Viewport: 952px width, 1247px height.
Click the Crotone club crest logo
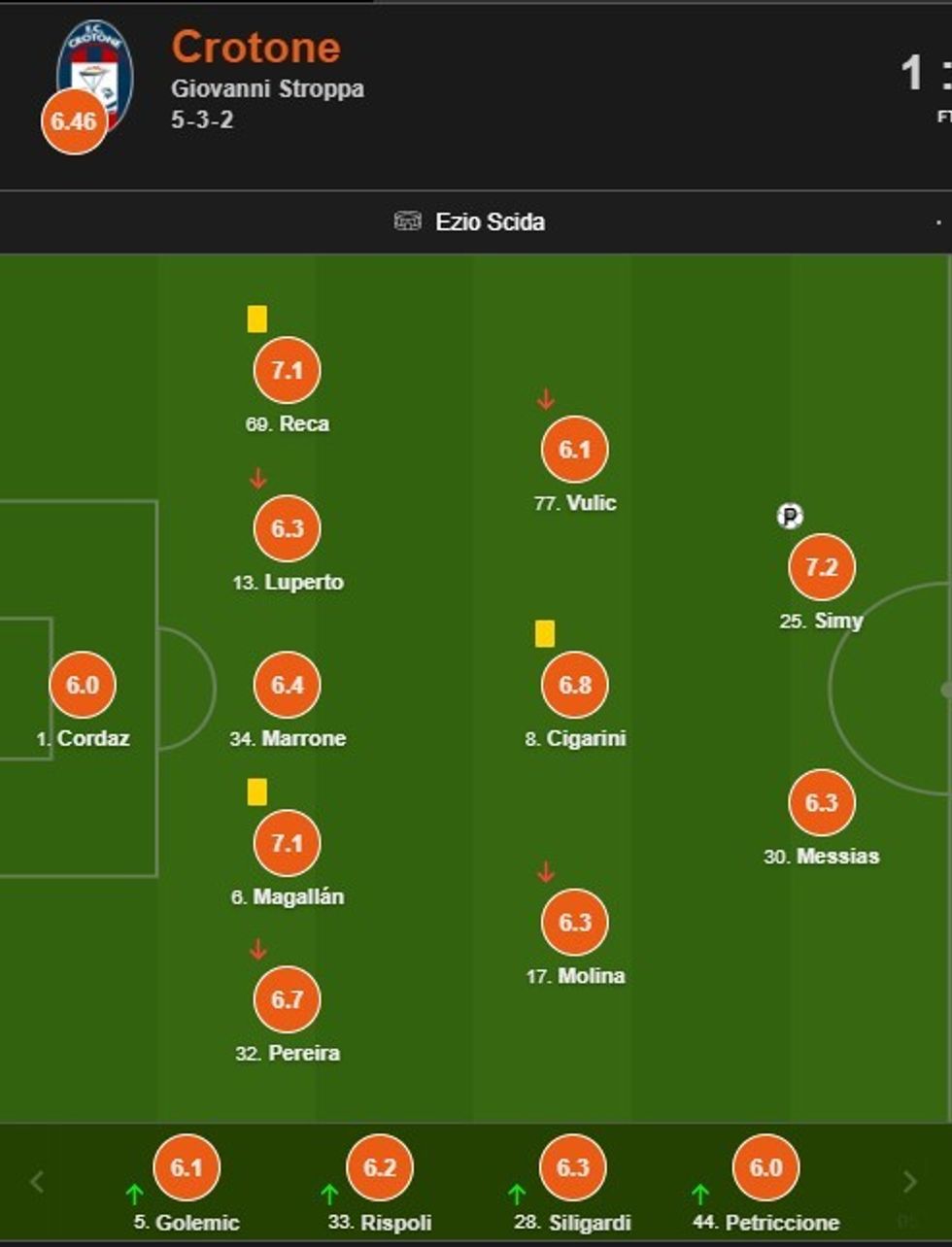pos(97,62)
